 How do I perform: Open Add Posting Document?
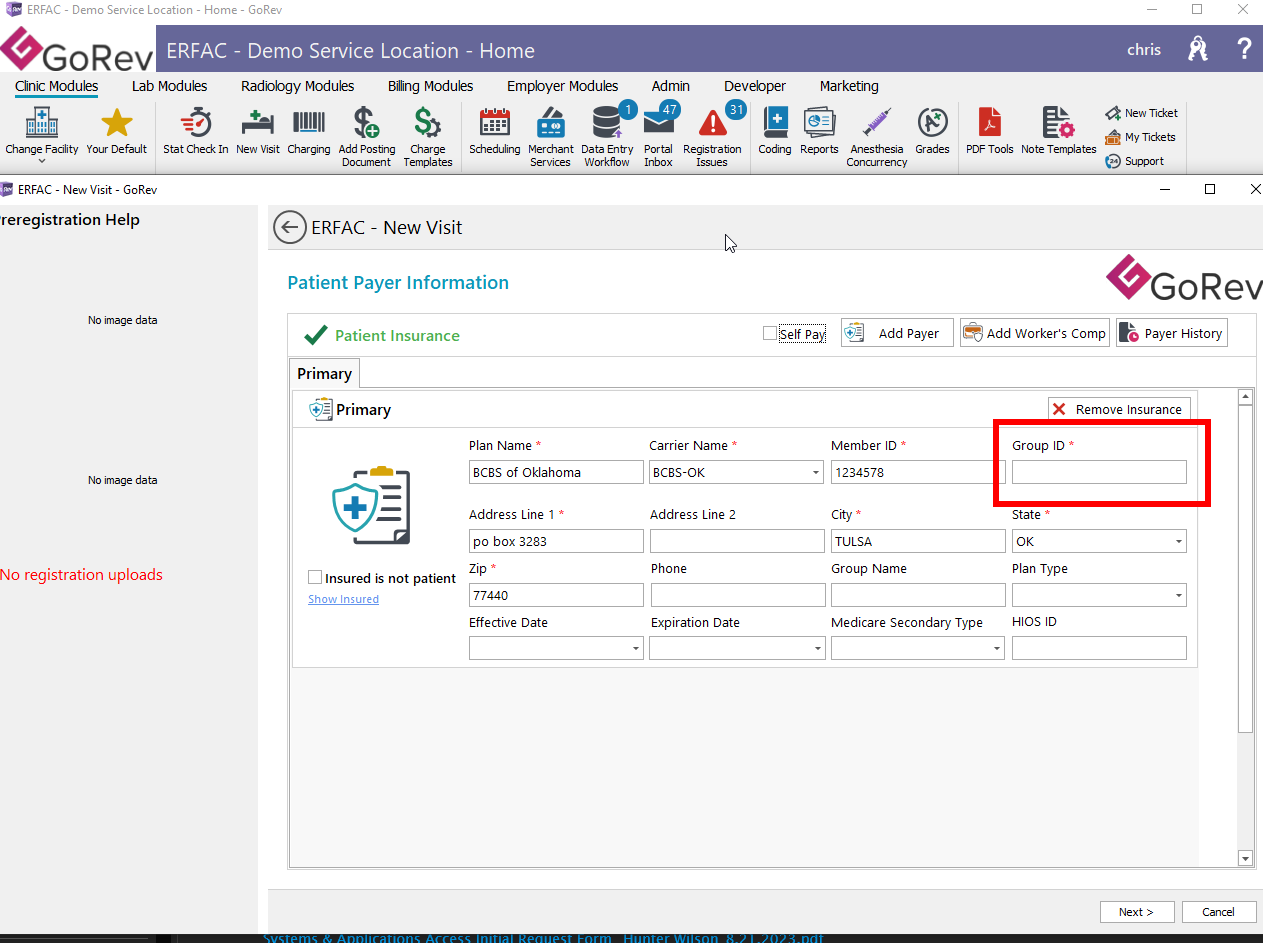pyautogui.click(x=366, y=137)
